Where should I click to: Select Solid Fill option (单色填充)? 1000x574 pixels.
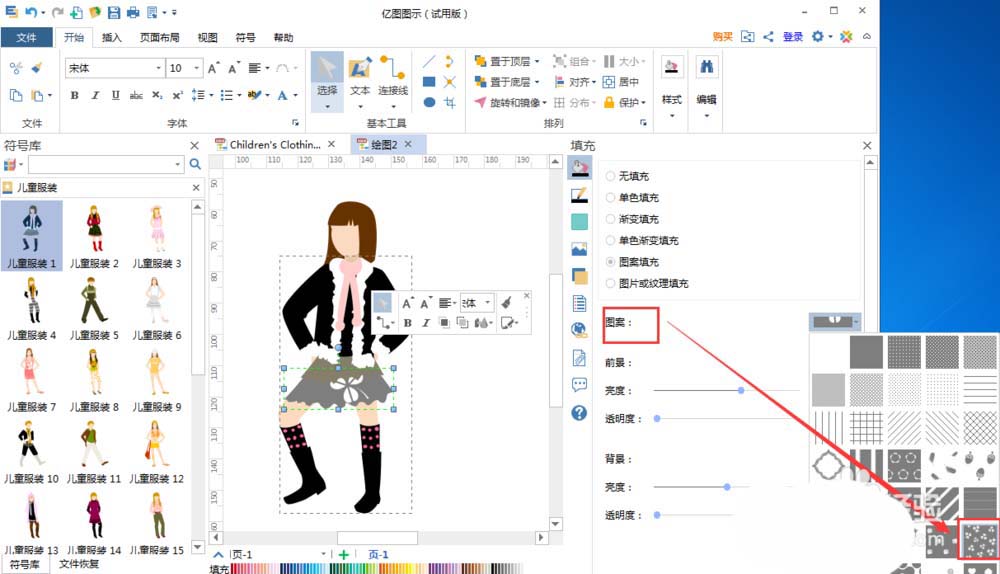click(x=632, y=197)
